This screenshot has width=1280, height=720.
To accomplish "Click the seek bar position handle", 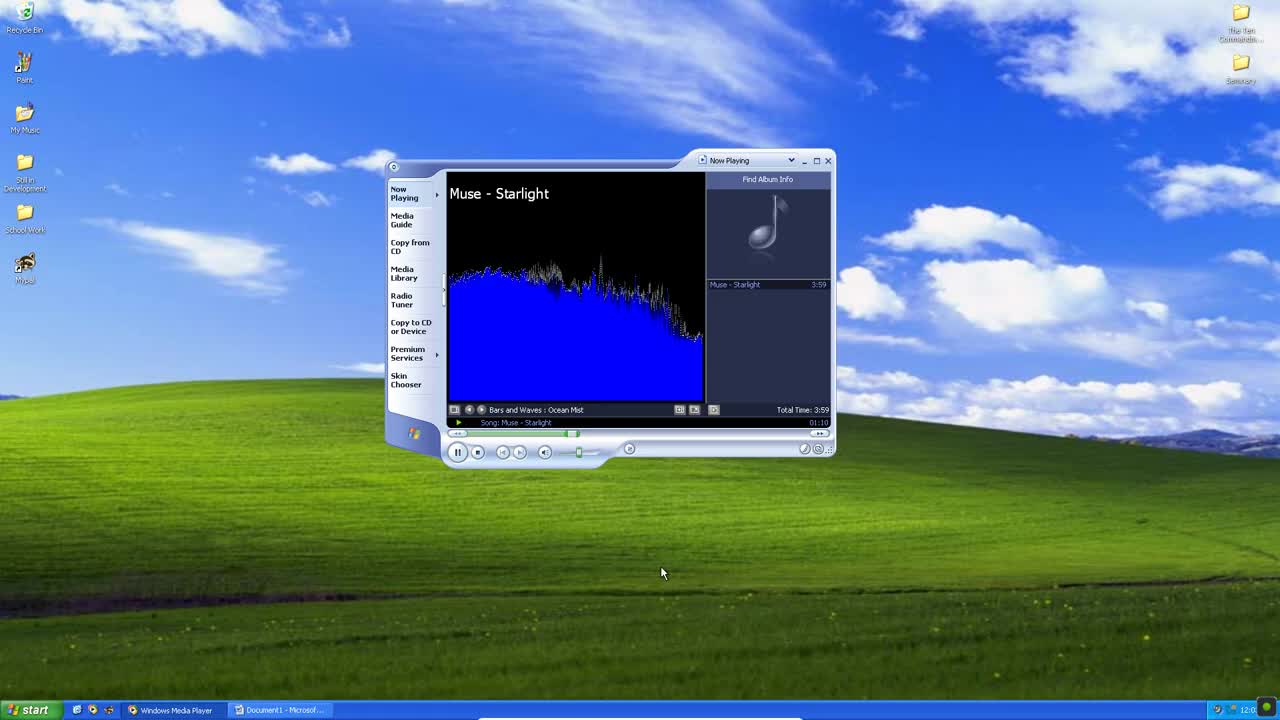I will click(572, 433).
